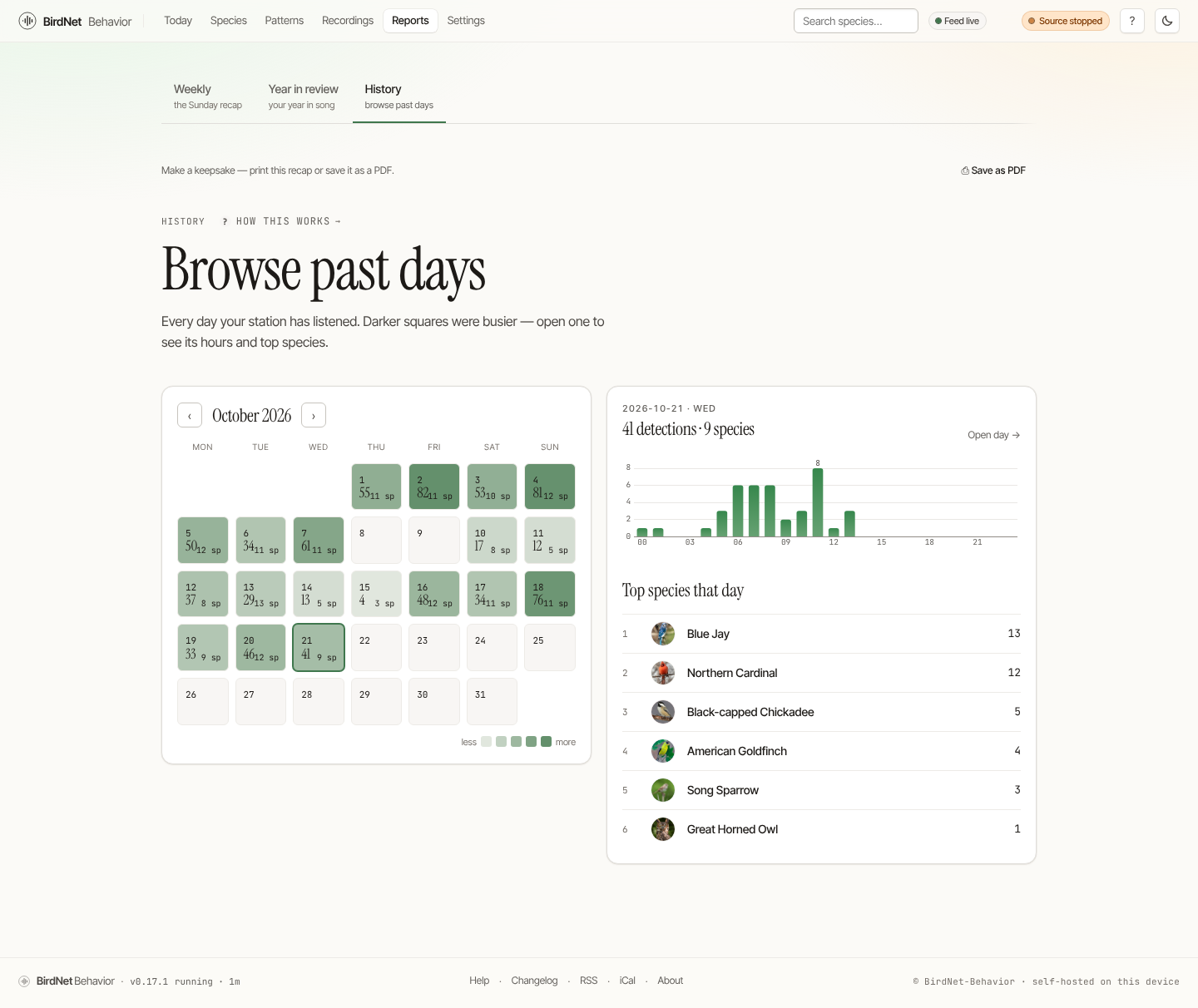The height and width of the screenshot is (1008, 1198).
Task: Go to the Patterns page
Action: 285,21
